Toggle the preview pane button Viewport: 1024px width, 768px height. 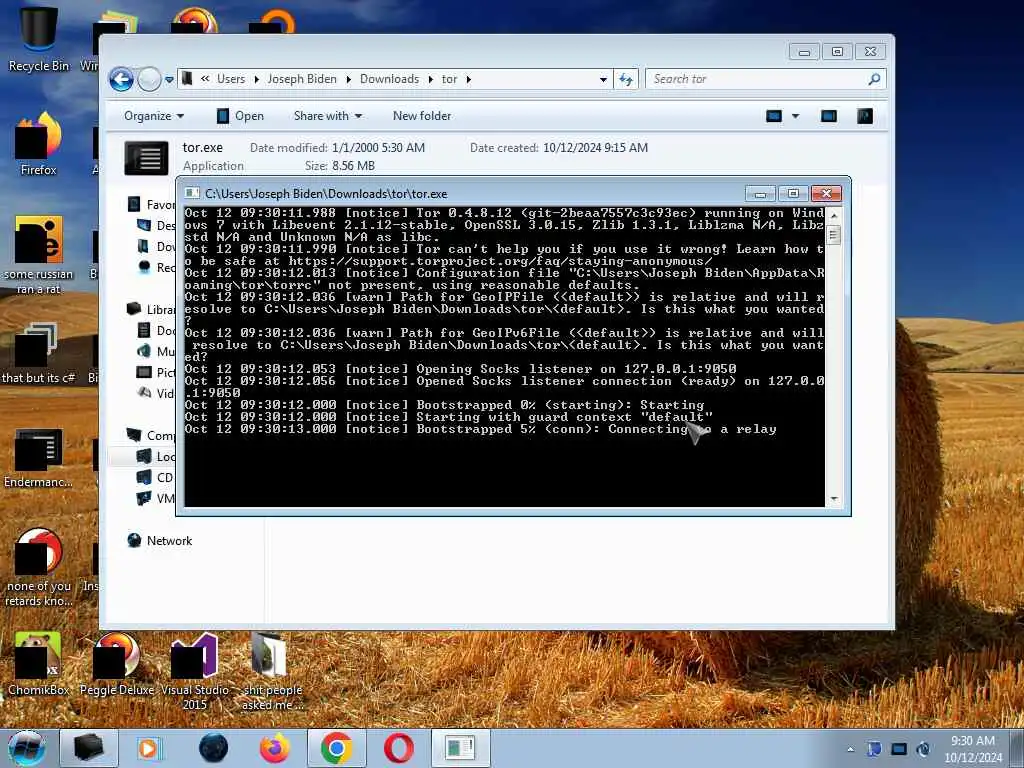coord(829,116)
